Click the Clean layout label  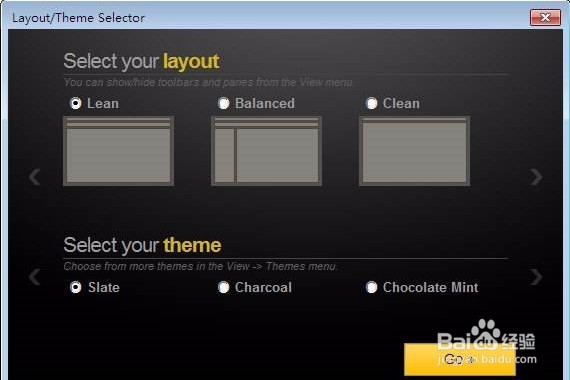pos(401,104)
